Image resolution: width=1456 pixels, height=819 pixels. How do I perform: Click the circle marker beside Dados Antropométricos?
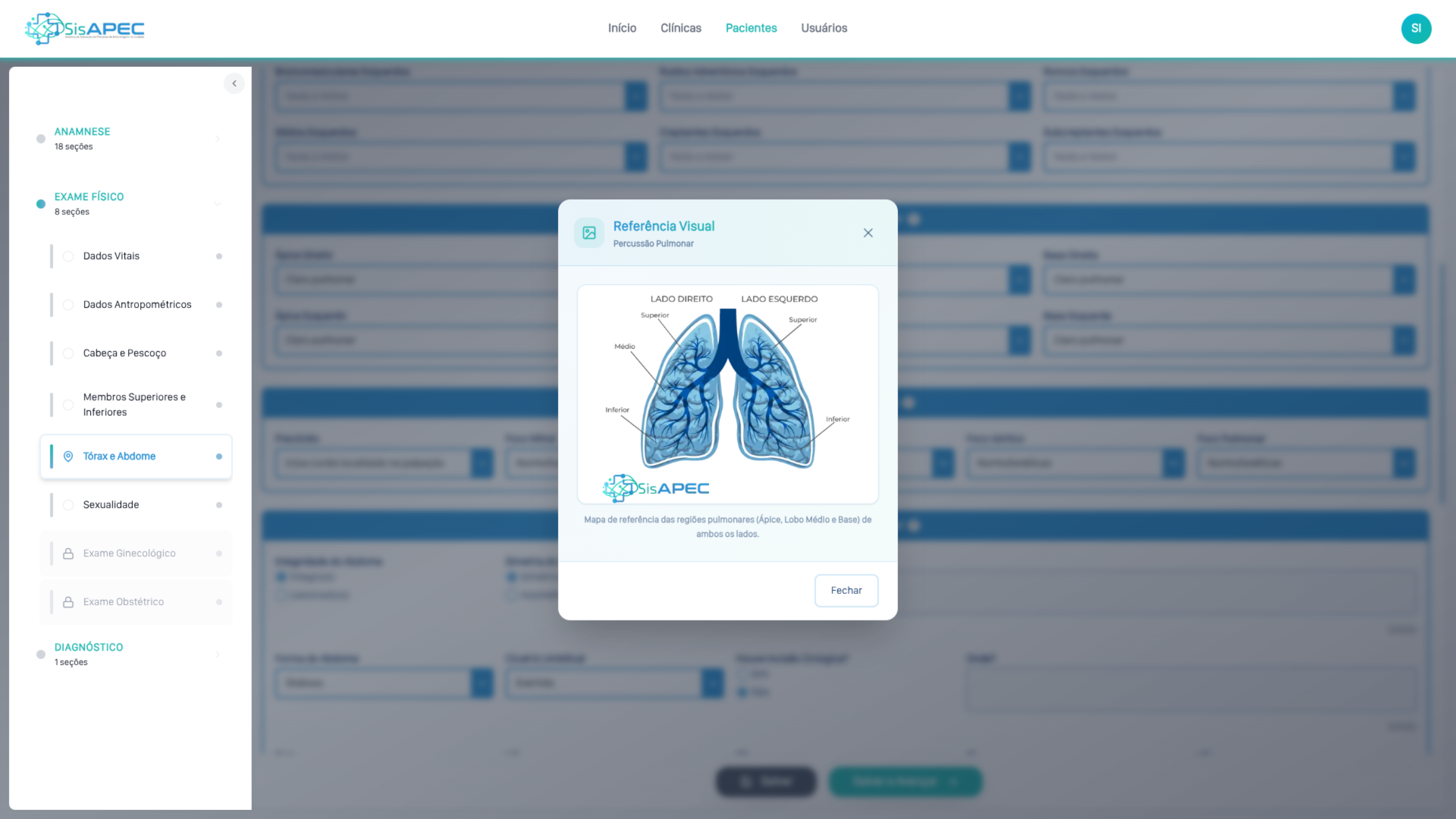pyautogui.click(x=69, y=305)
